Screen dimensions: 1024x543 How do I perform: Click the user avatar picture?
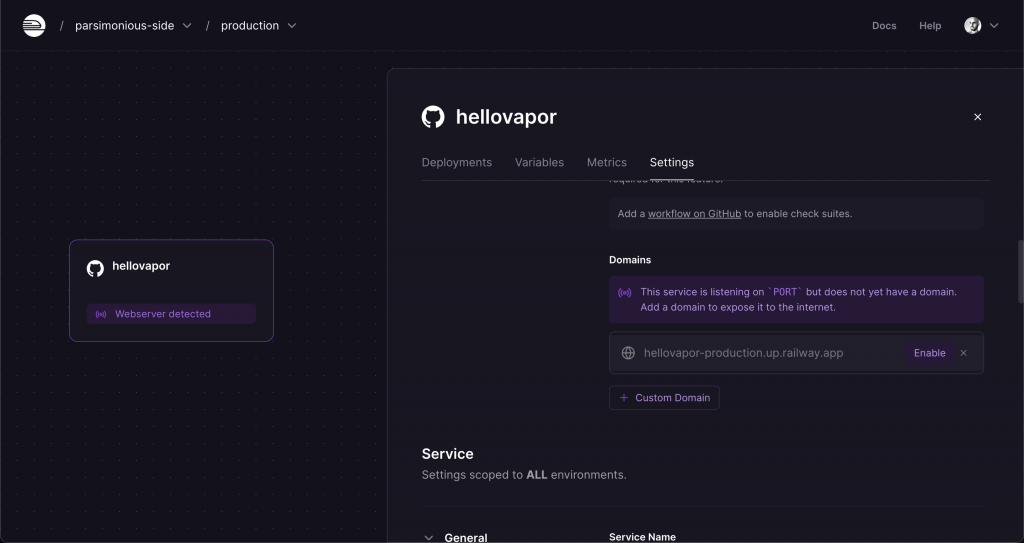pyautogui.click(x=972, y=25)
